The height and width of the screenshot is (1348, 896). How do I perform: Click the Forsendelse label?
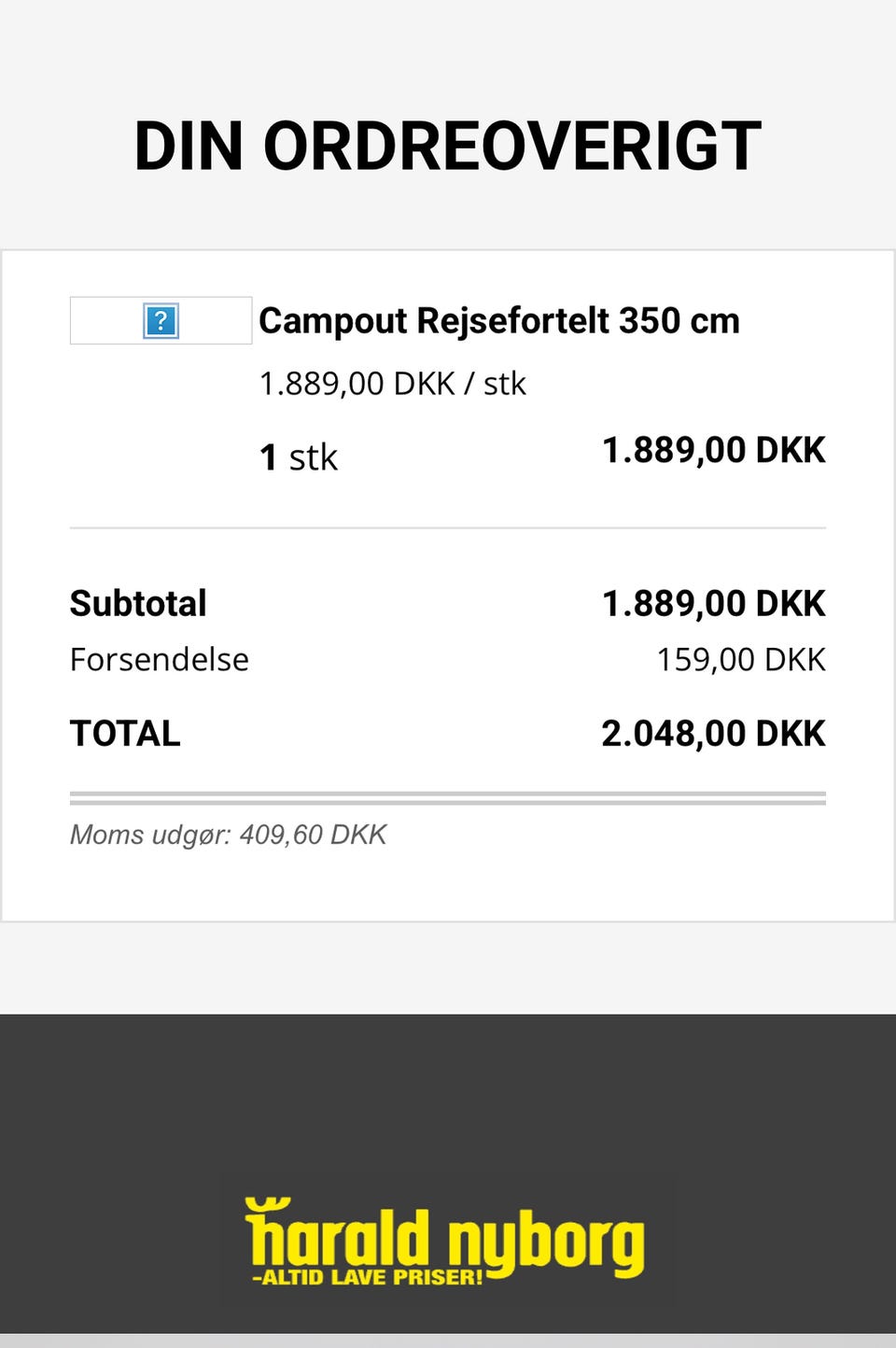[160, 660]
